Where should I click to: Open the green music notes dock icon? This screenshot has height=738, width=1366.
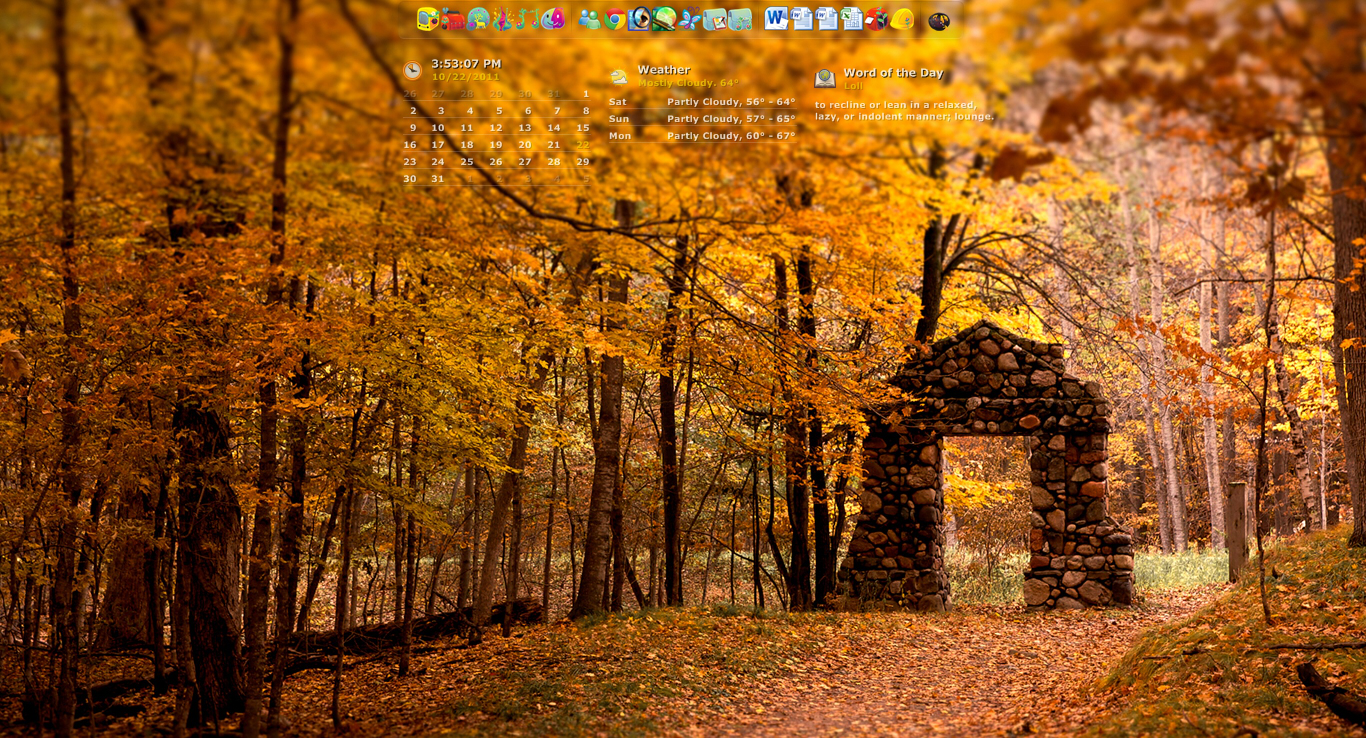point(527,19)
